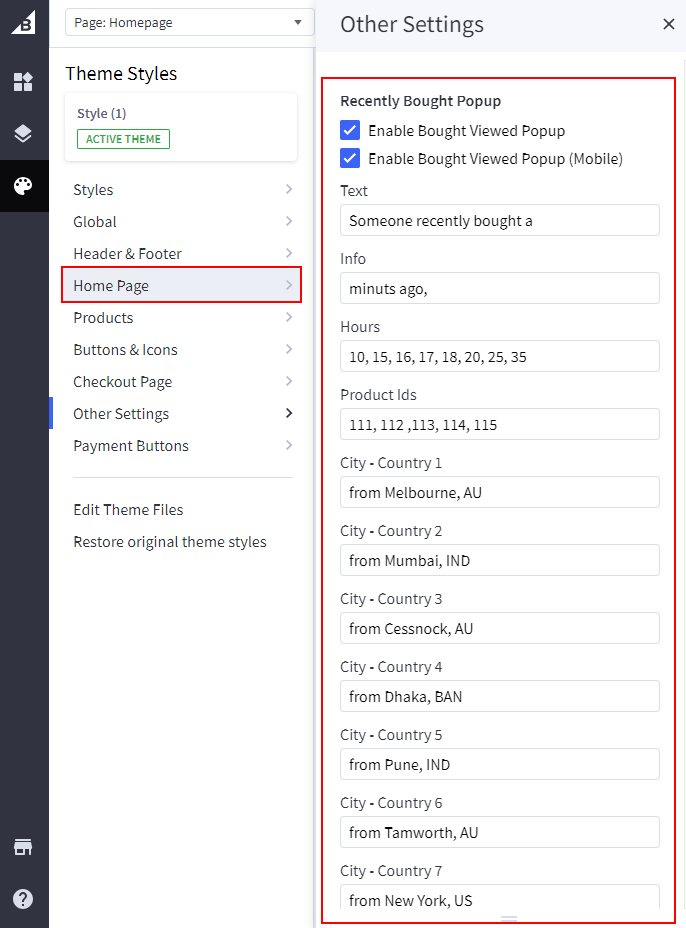
Task: Click Edit Theme Files link
Action: pos(128,510)
